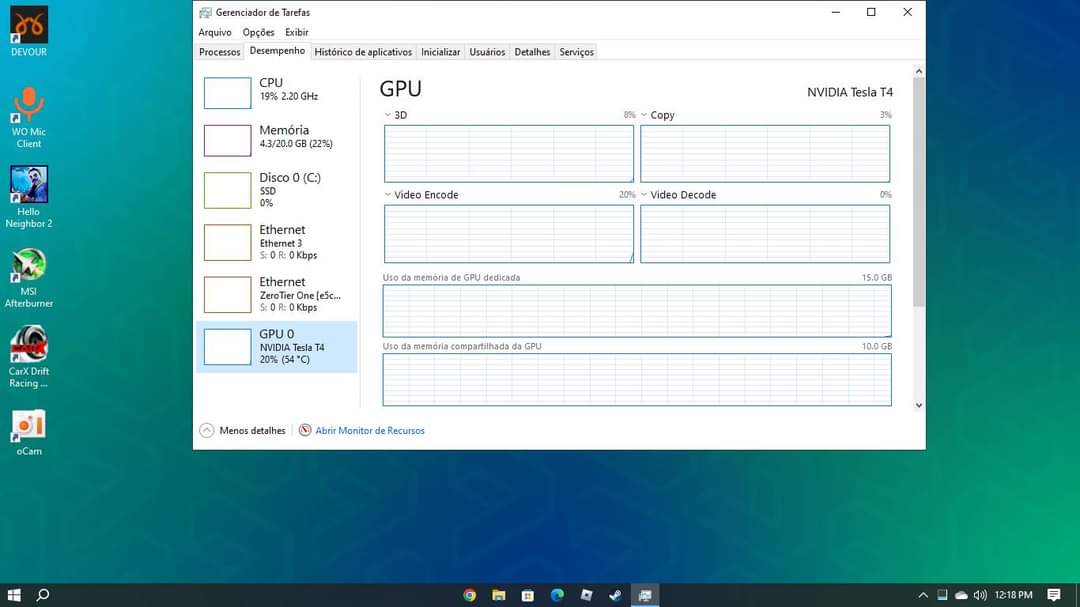The width and height of the screenshot is (1080, 607).
Task: Click Abrir Monitor de Recursos link
Action: [369, 431]
